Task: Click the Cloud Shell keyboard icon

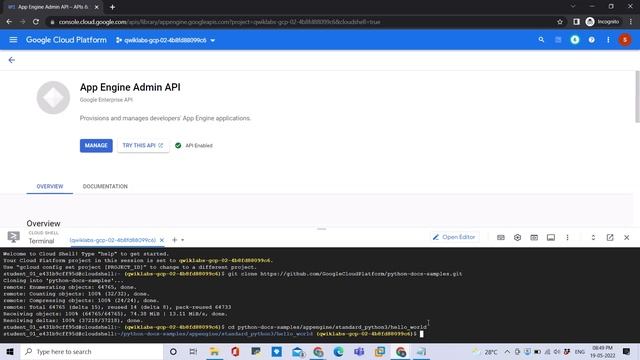Action: [501, 238]
